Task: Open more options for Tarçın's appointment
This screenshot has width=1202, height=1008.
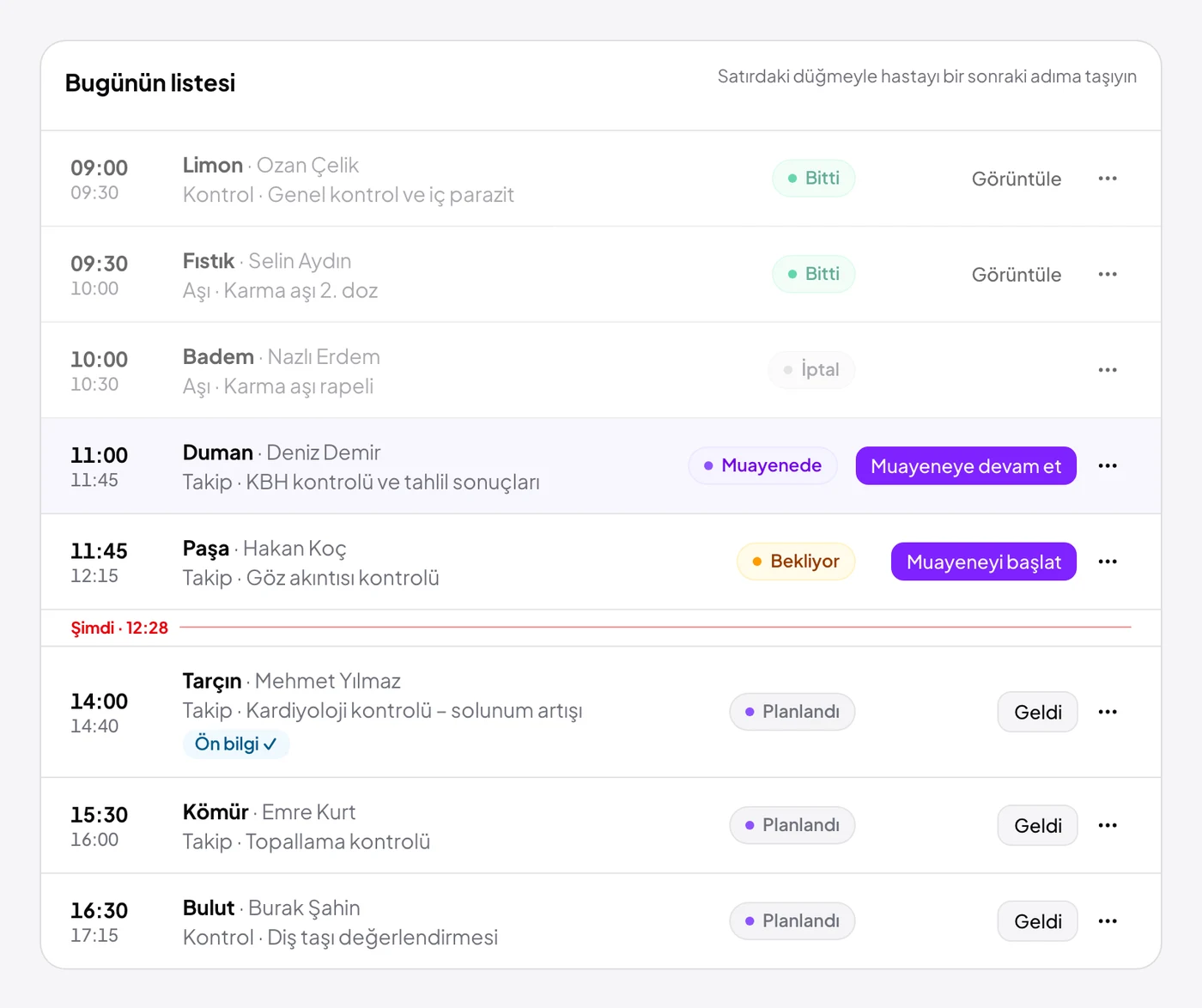Action: pos(1108,712)
